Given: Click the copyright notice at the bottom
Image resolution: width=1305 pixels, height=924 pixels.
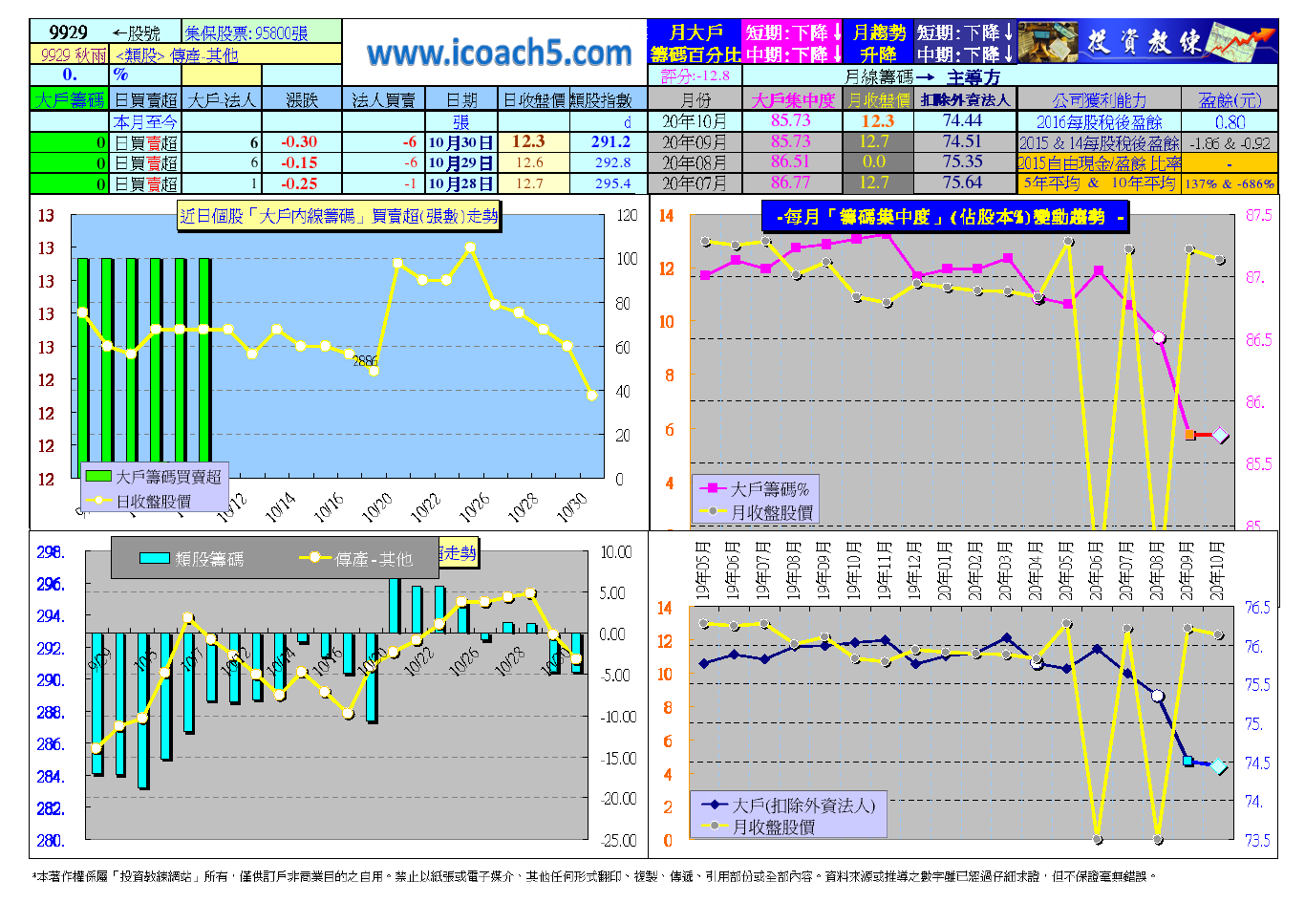Looking at the screenshot, I should click(x=593, y=875).
